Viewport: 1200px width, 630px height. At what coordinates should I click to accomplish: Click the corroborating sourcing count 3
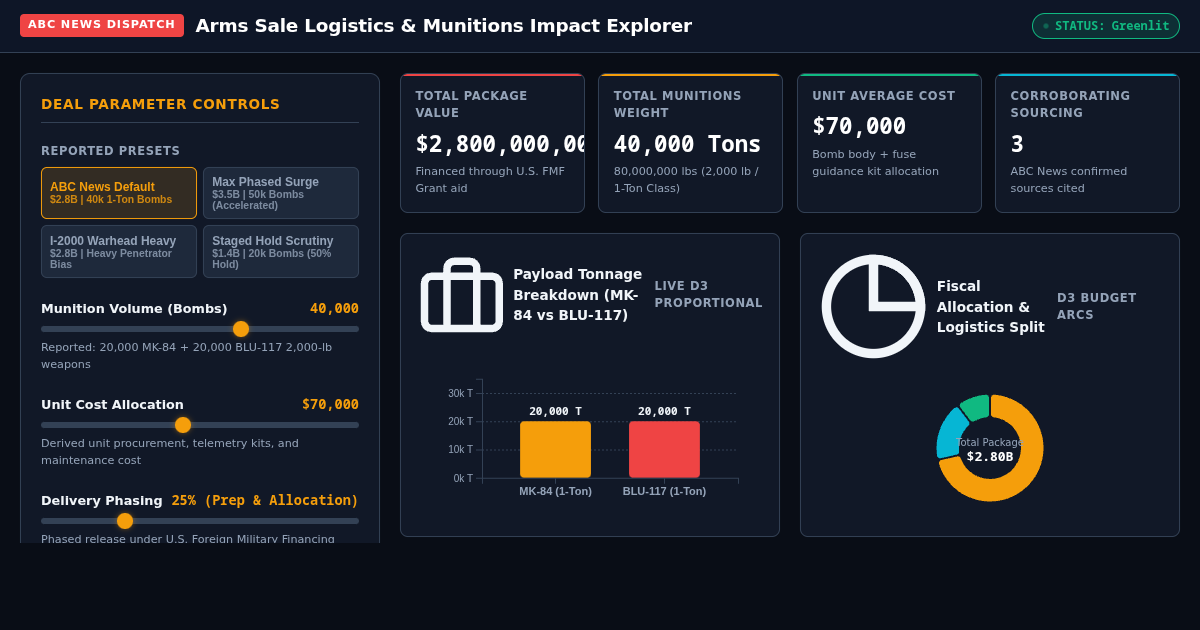pos(1017,144)
